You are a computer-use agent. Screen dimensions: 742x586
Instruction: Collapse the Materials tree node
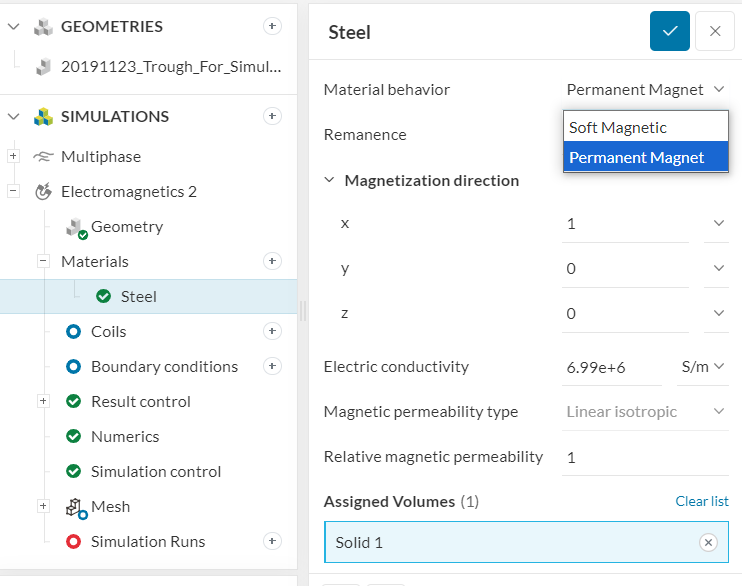(44, 261)
